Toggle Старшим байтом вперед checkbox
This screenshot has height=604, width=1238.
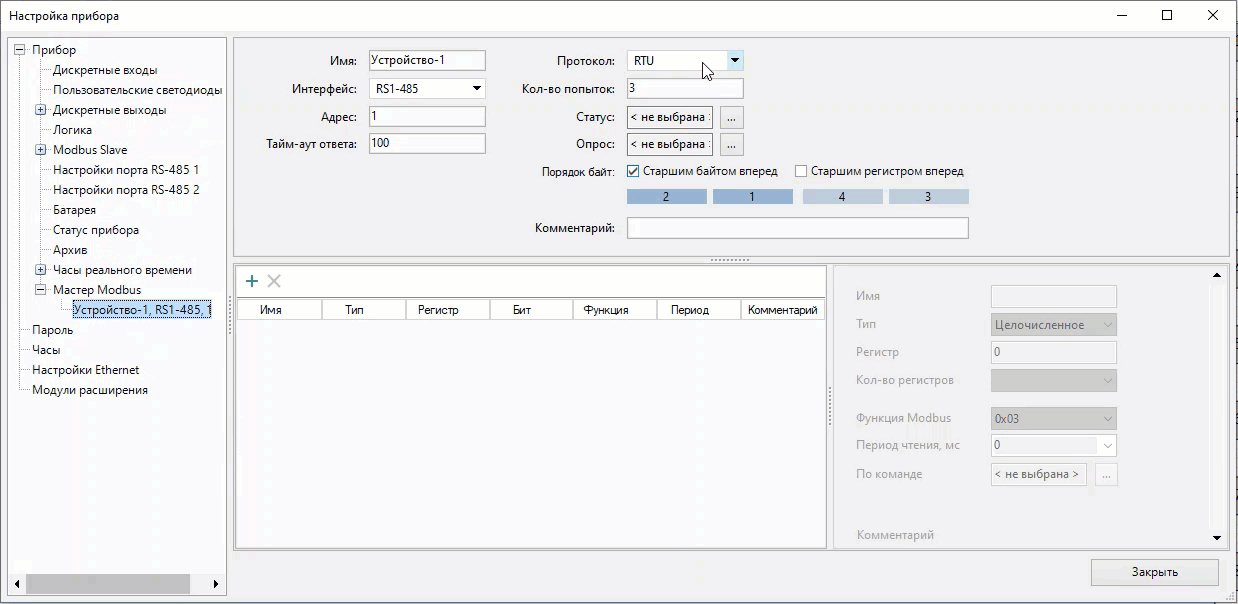point(633,171)
